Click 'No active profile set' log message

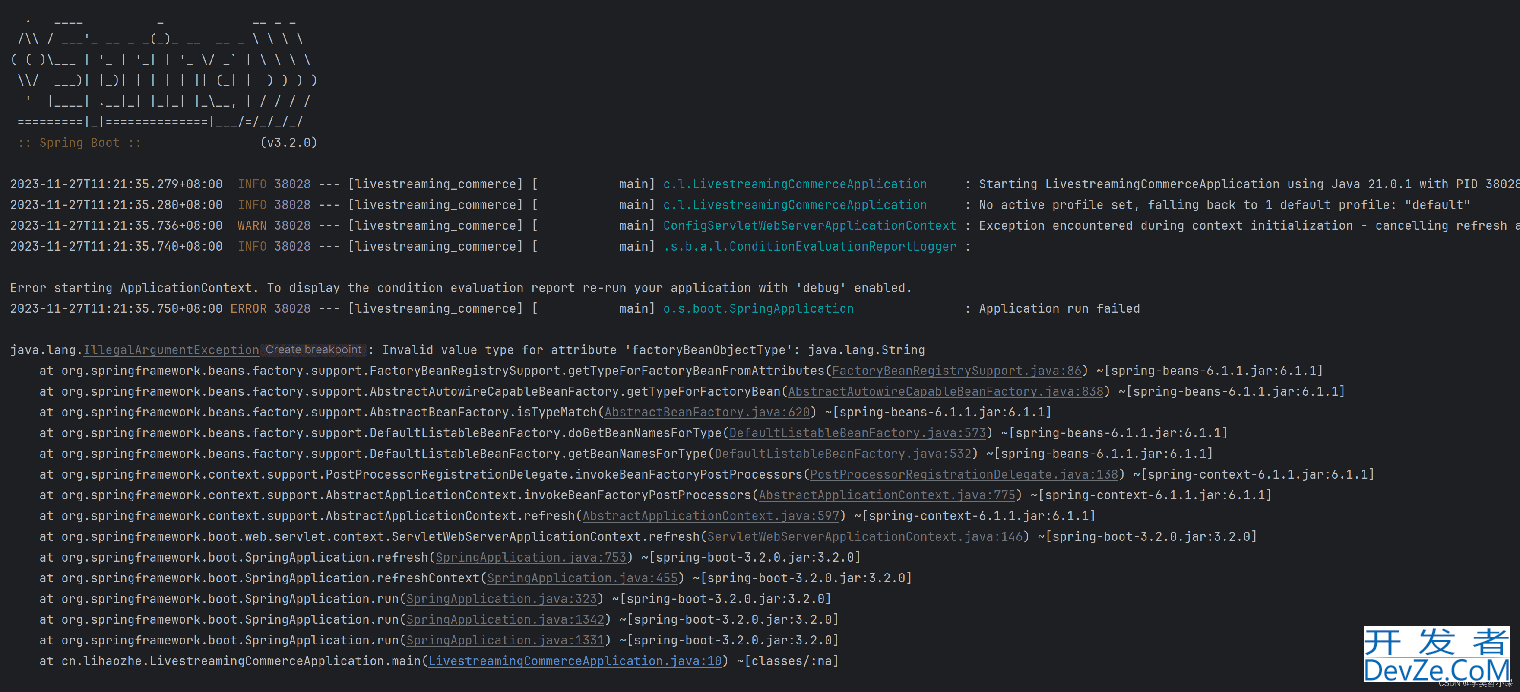point(1225,205)
